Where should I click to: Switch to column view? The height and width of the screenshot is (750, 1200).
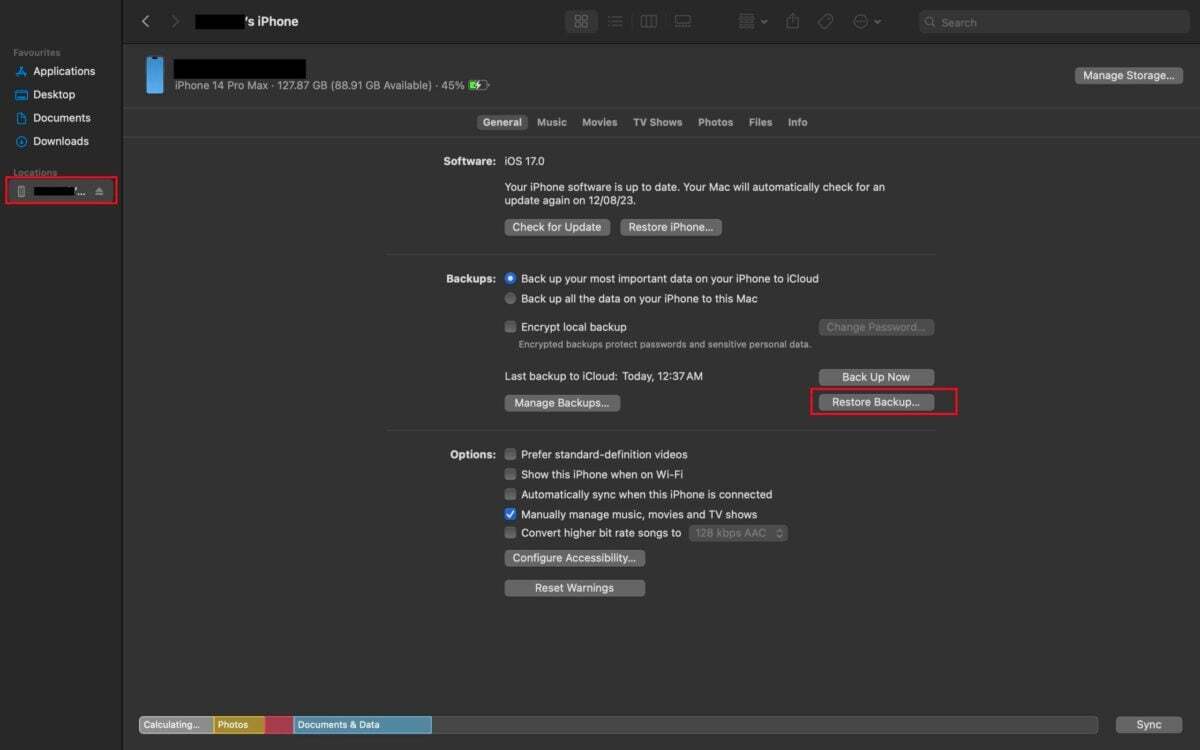click(648, 21)
